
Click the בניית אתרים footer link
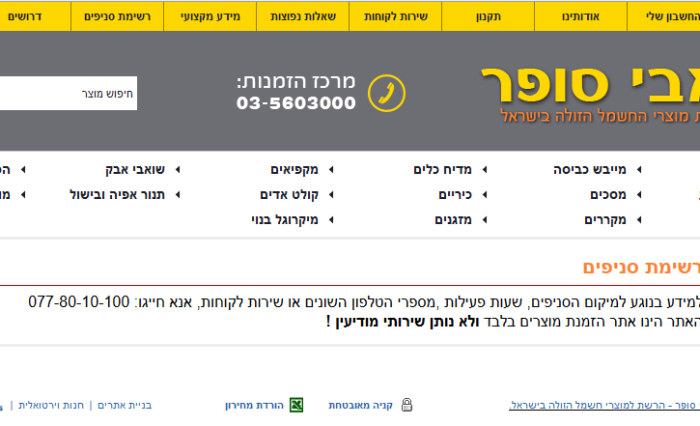point(125,405)
